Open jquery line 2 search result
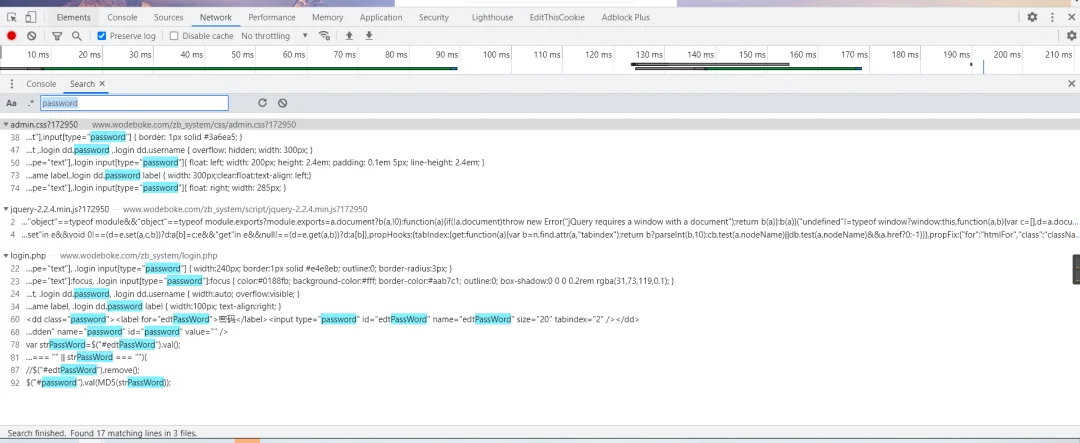Screen dimensions: 1080x443 point(540,222)
